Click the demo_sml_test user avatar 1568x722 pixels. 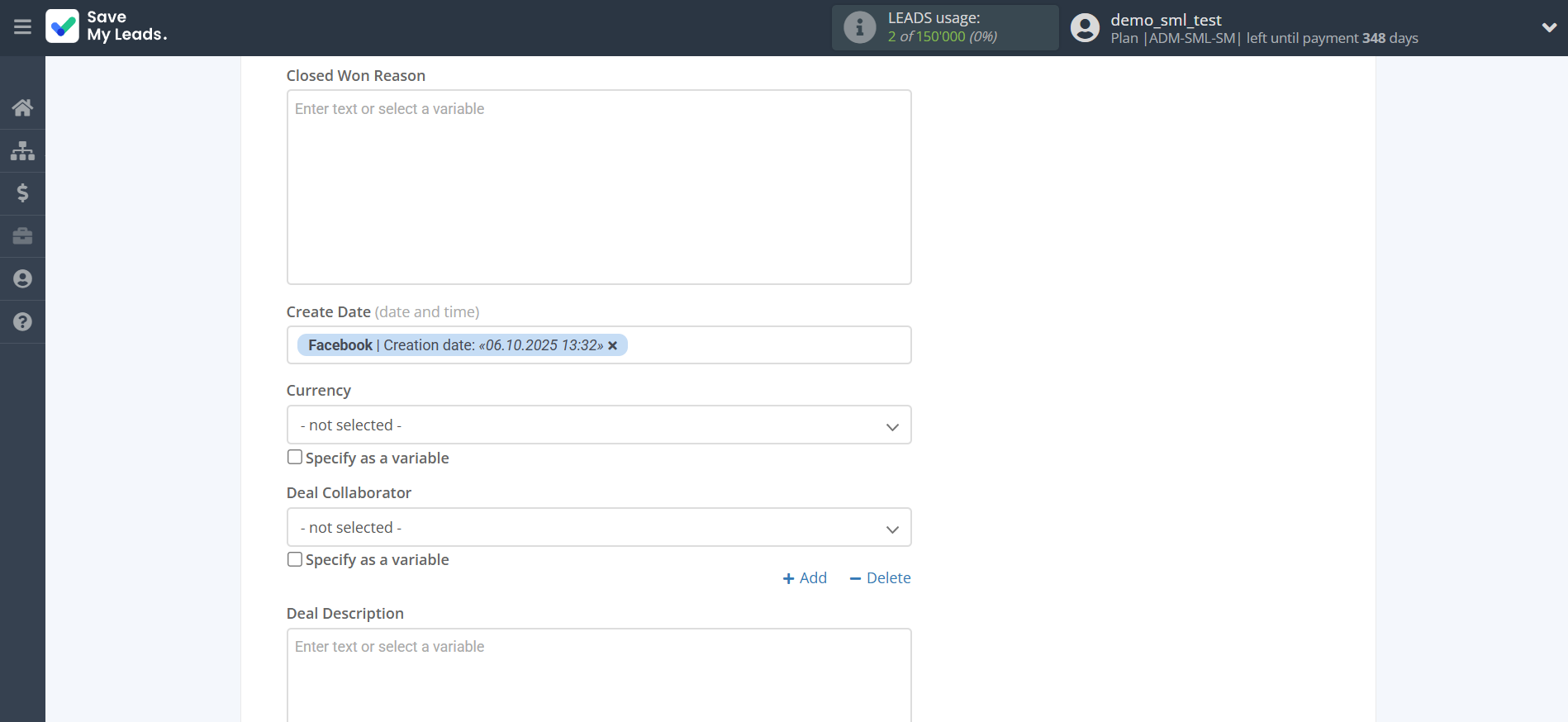tap(1085, 27)
